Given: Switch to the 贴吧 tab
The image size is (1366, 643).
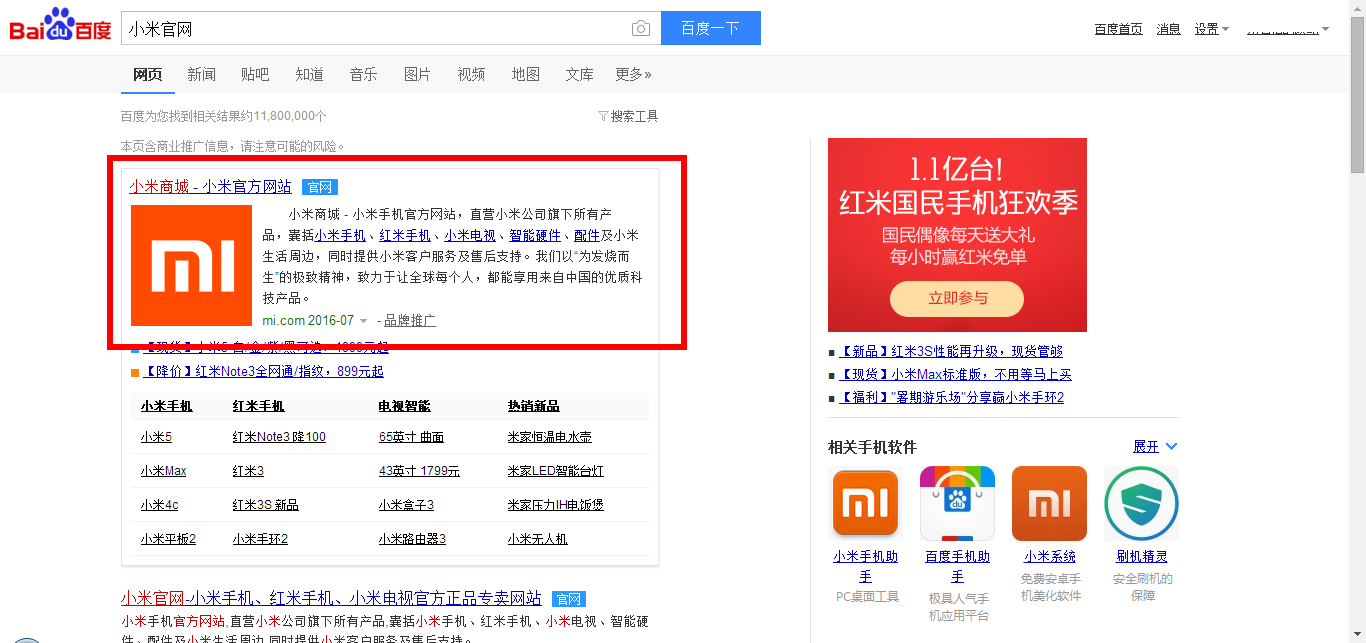Looking at the screenshot, I should point(255,74).
